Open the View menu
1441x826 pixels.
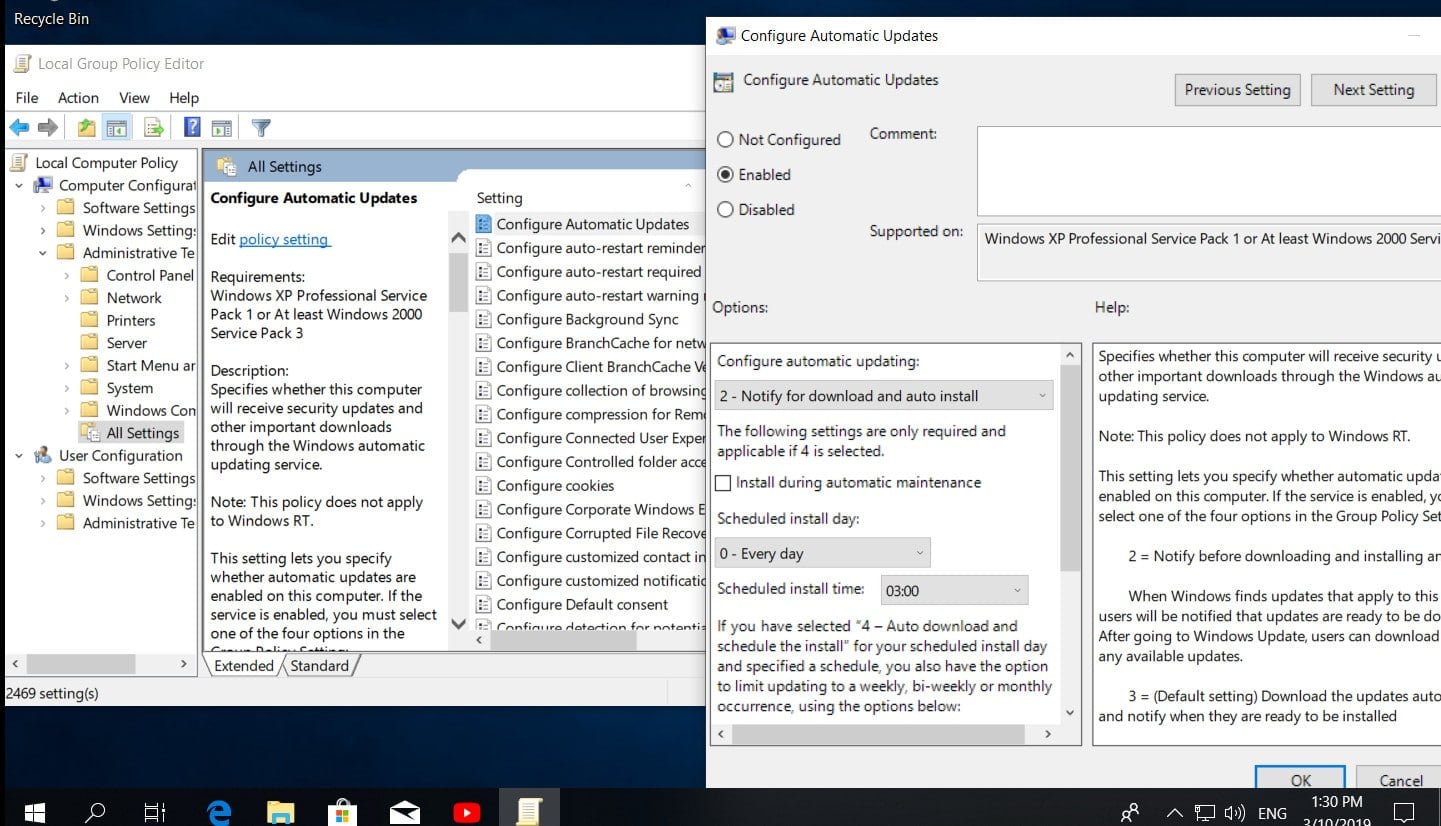coord(134,98)
